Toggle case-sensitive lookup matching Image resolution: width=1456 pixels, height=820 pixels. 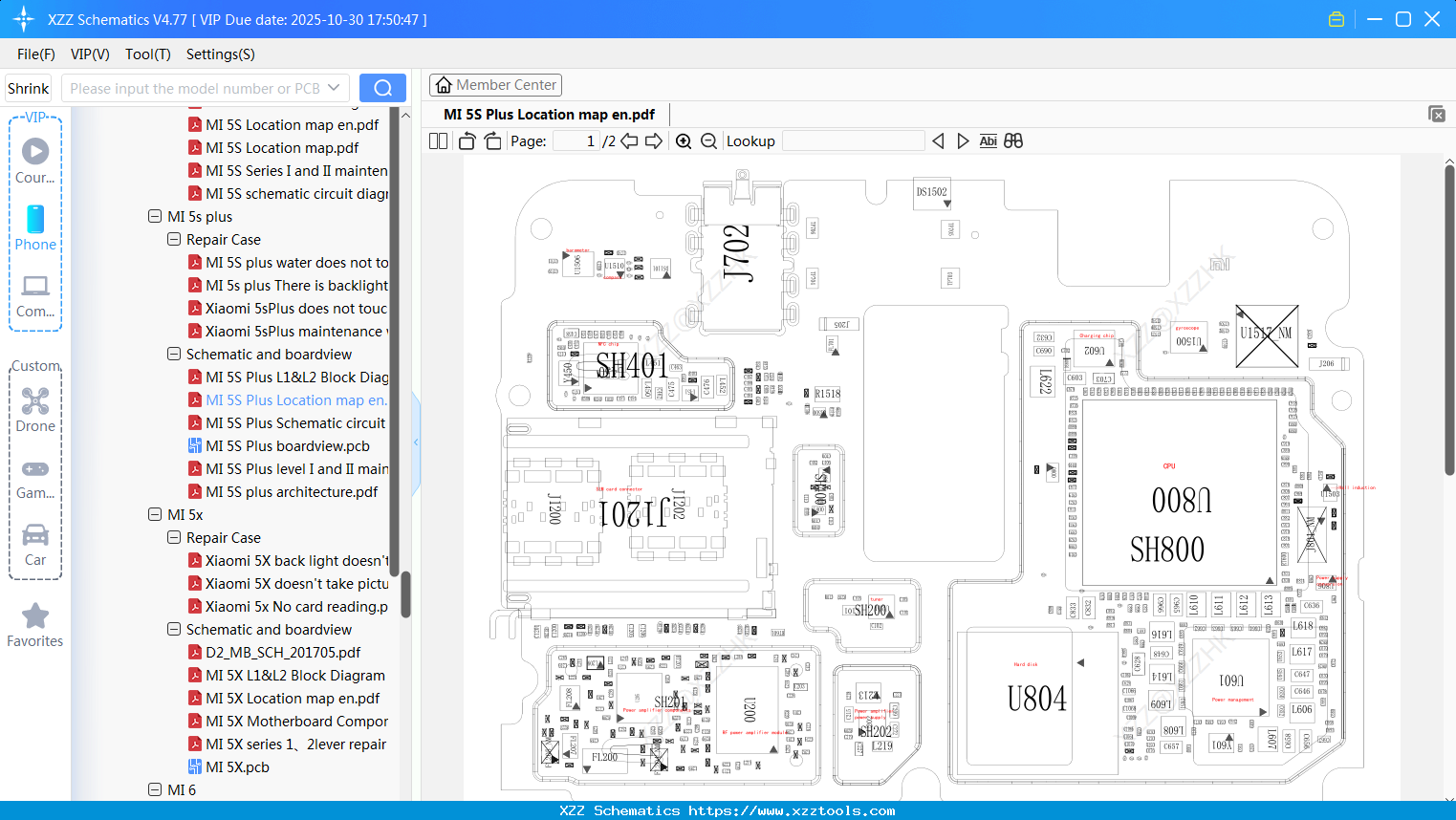988,140
